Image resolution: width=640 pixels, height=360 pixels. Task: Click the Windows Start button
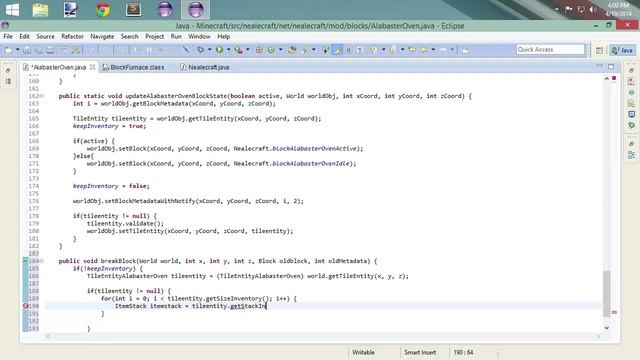pyautogui.click(x=12, y=10)
